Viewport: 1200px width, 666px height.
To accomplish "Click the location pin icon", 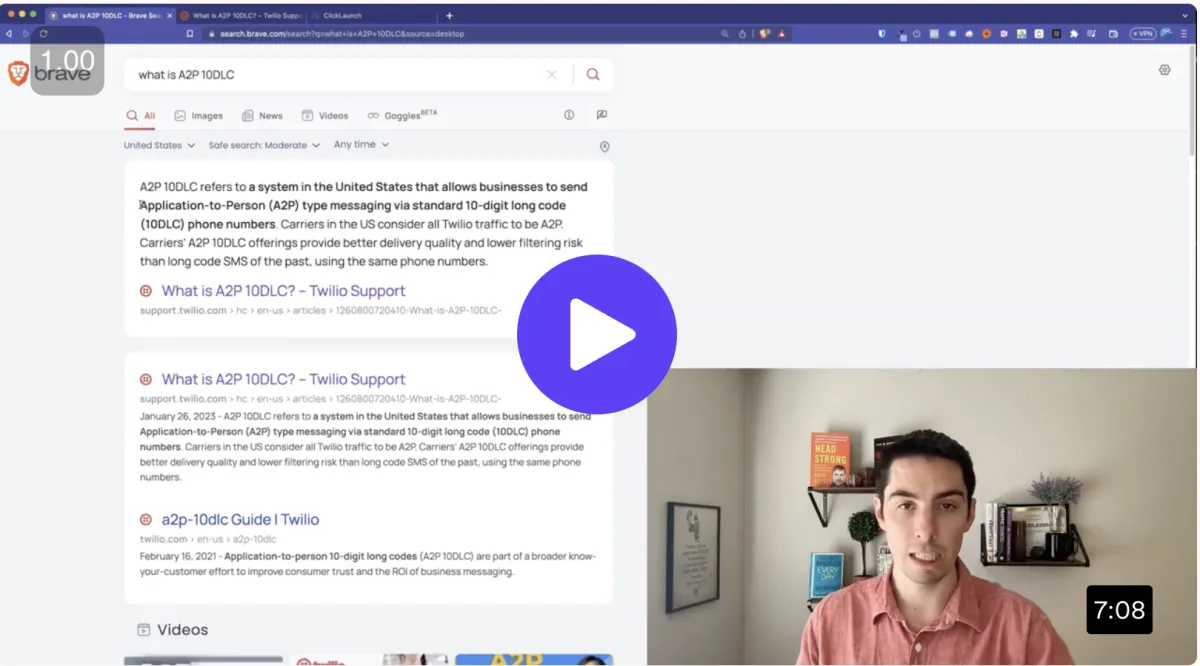I will (604, 147).
